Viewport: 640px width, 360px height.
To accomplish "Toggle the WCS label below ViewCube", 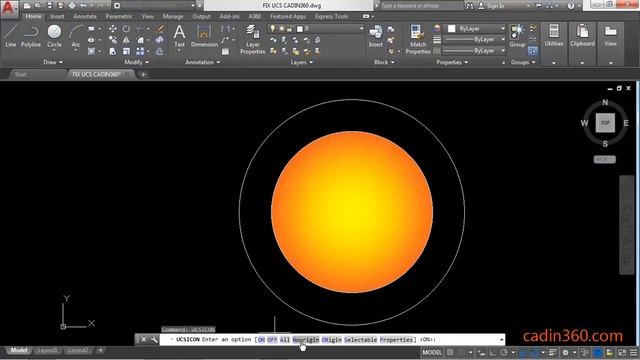I will pos(604,160).
